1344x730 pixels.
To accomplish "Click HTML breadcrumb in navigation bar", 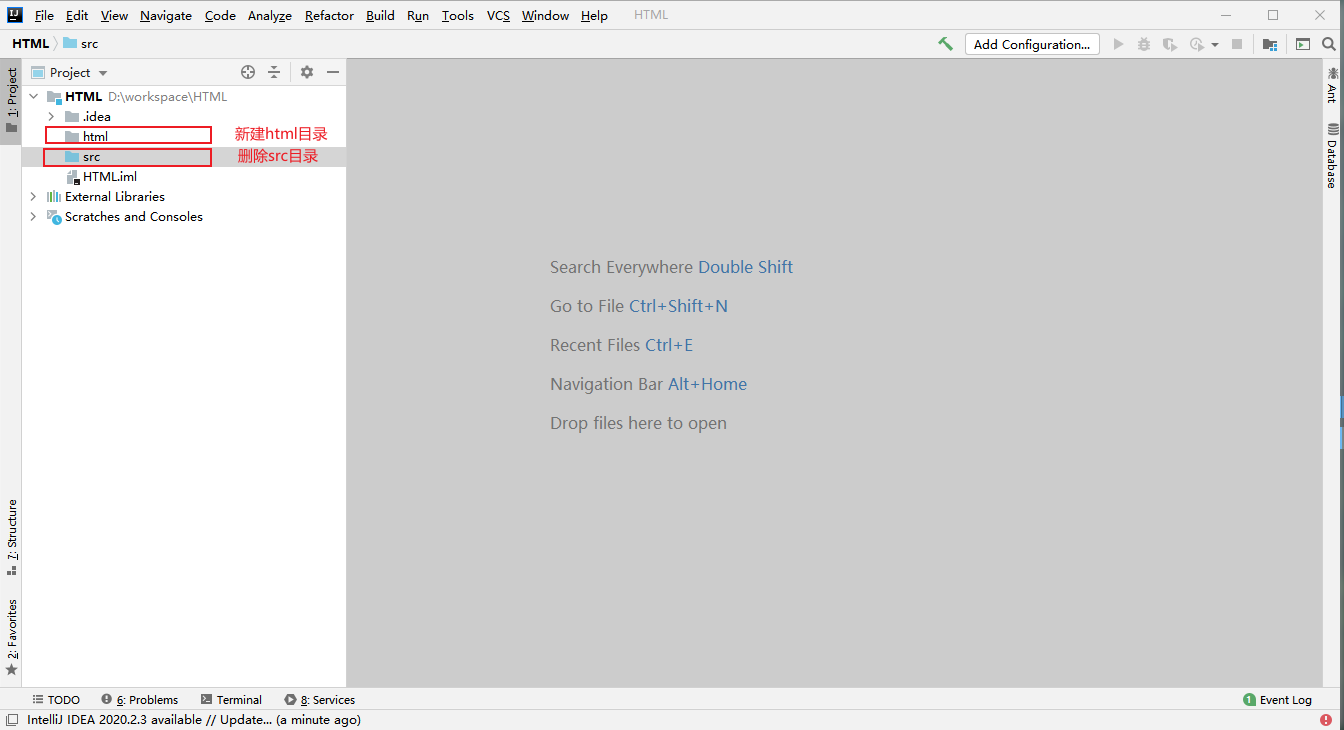I will click(x=30, y=44).
